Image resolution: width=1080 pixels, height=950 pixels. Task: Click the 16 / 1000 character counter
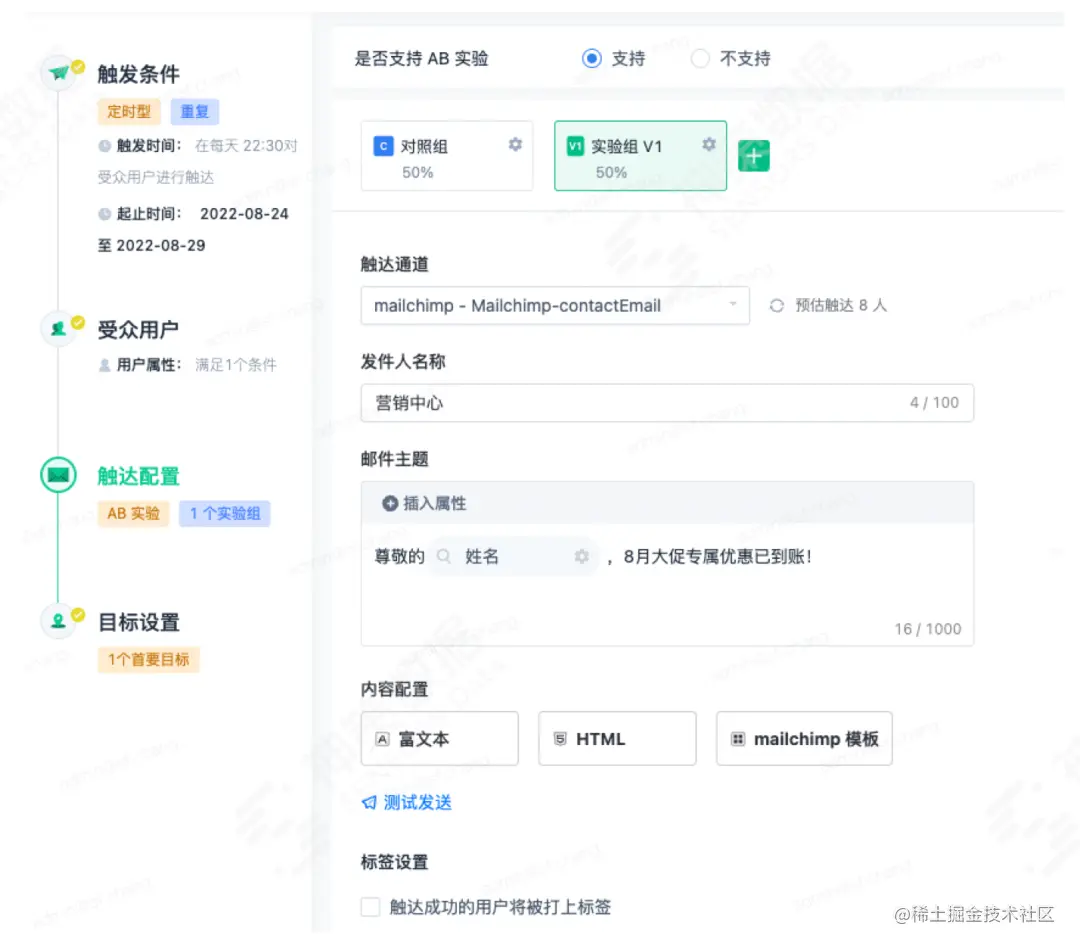(x=927, y=629)
